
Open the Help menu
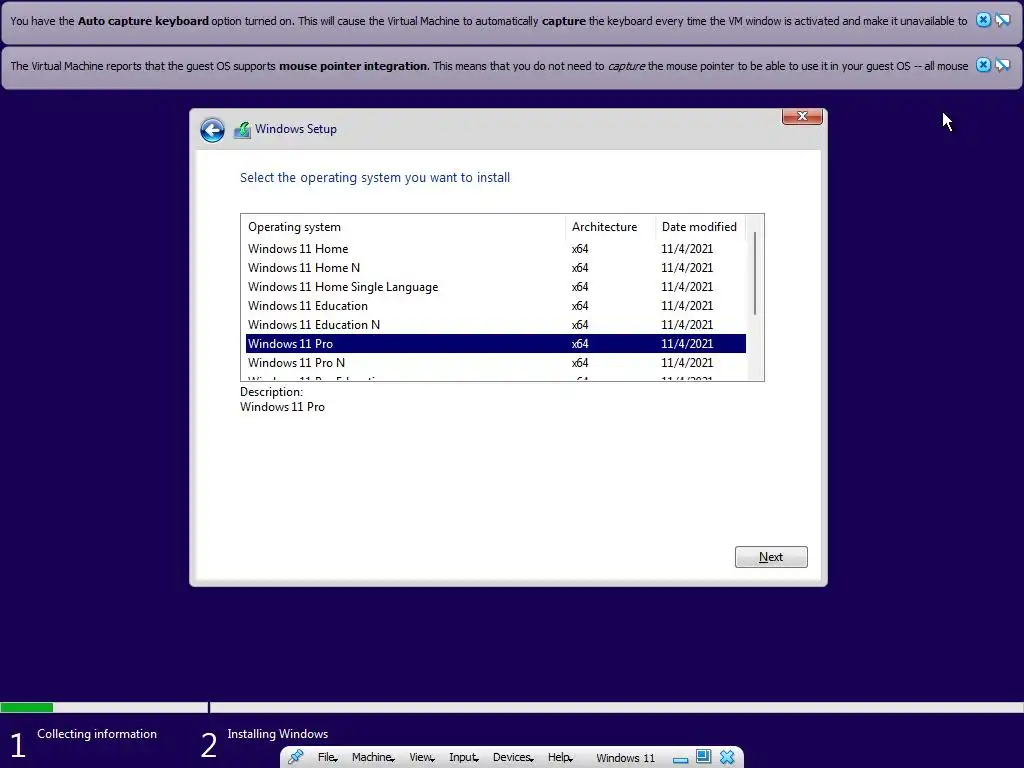[x=560, y=758]
